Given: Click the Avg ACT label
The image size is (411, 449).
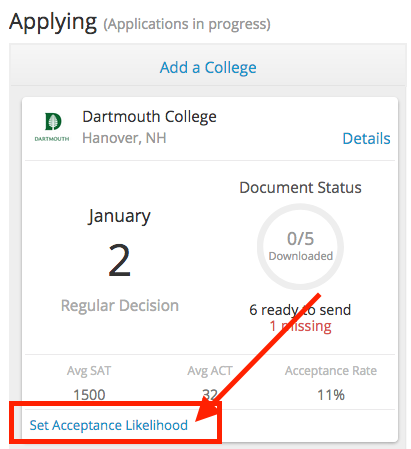Looking at the screenshot, I should [x=210, y=371].
